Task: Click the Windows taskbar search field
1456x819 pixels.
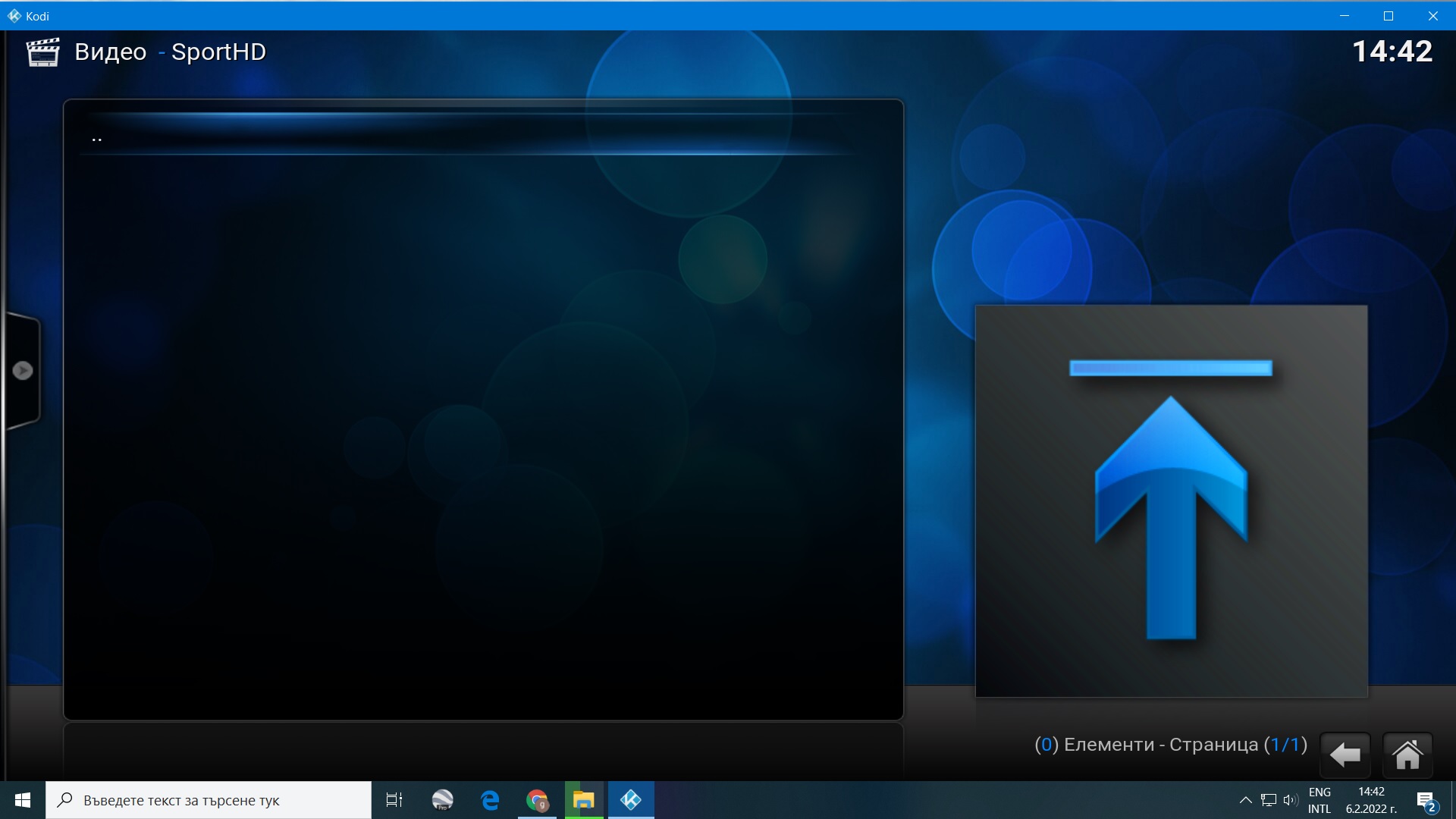Action: coord(209,800)
